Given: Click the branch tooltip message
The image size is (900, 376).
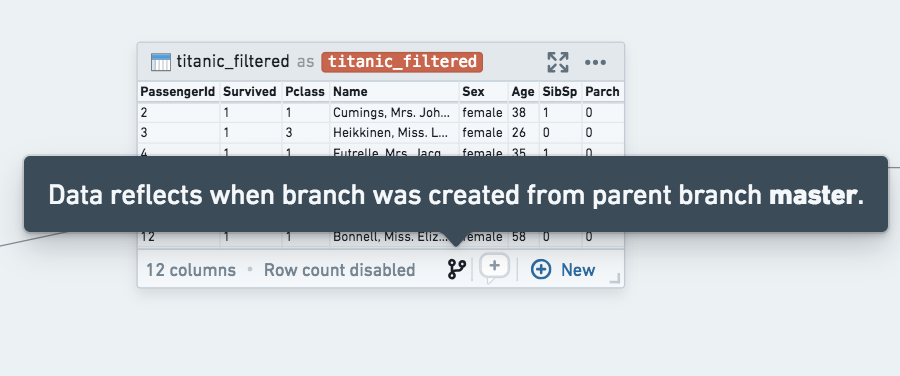Looking at the screenshot, I should (x=456, y=196).
